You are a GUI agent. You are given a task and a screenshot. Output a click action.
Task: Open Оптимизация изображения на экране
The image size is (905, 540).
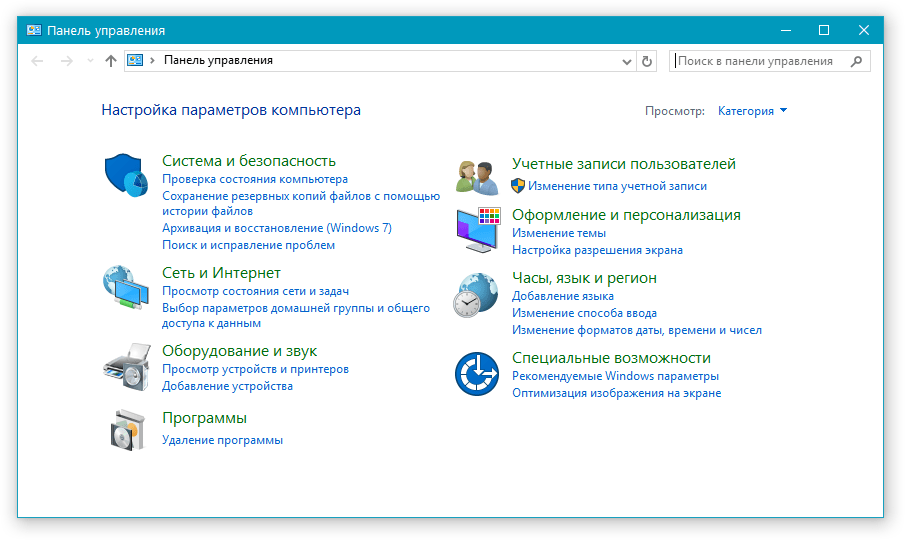click(x=616, y=393)
